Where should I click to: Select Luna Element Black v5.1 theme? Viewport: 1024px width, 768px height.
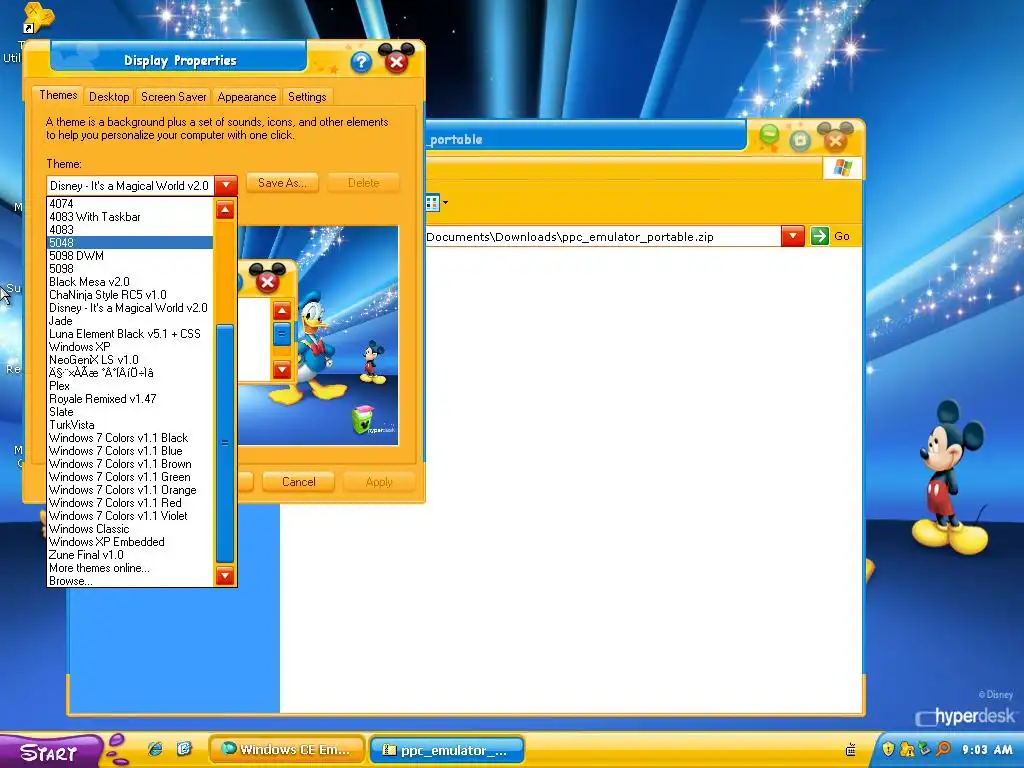[131, 334]
